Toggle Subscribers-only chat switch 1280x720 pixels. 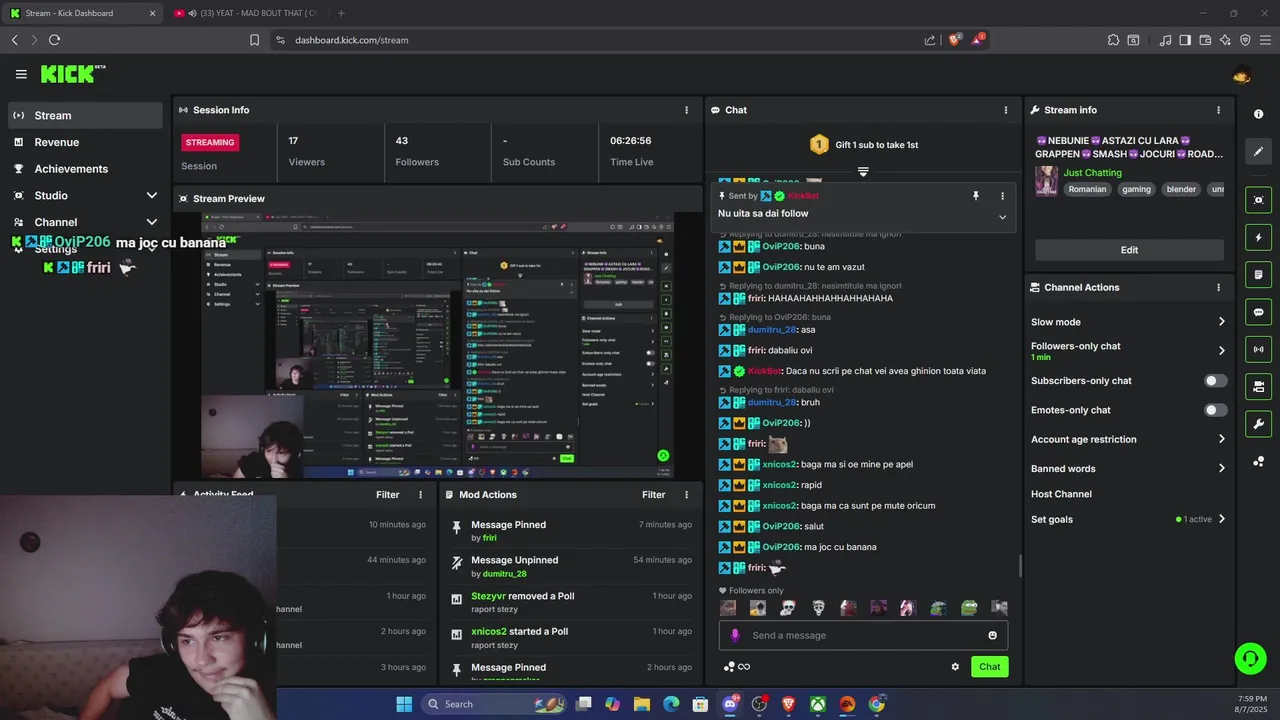(x=1215, y=381)
